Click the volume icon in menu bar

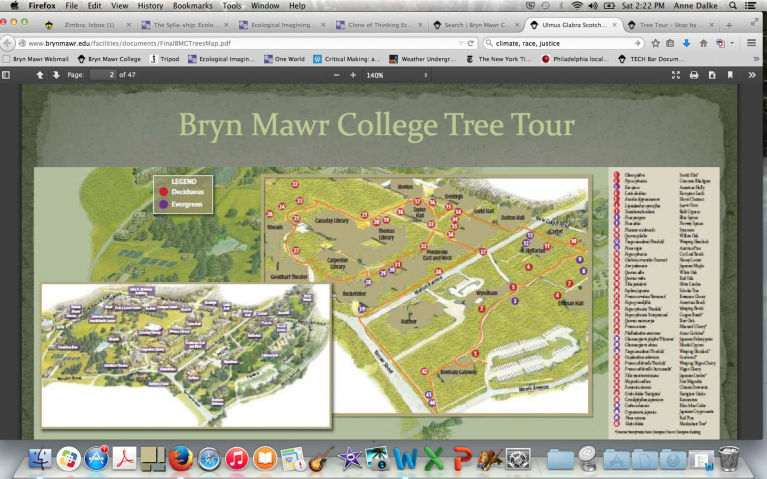593,6
